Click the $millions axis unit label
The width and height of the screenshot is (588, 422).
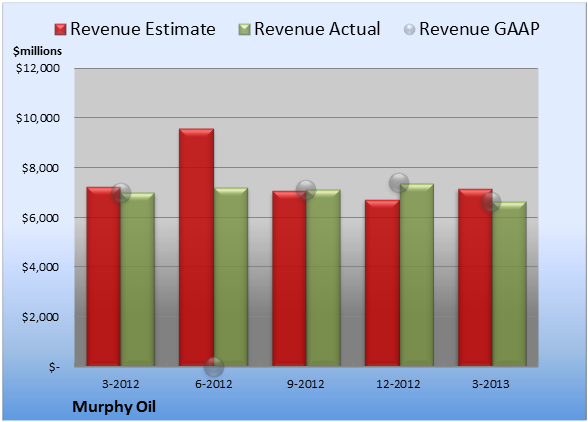(x=37, y=51)
